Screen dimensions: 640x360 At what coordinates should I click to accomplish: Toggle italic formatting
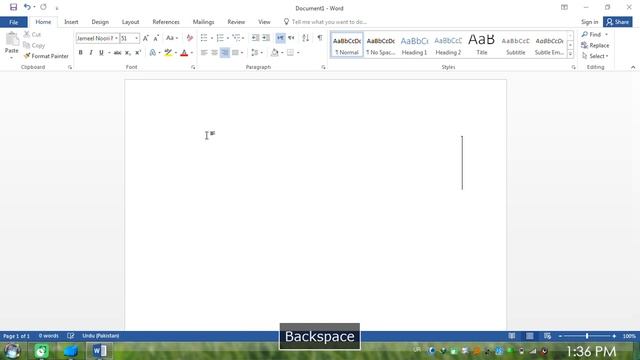click(91, 53)
